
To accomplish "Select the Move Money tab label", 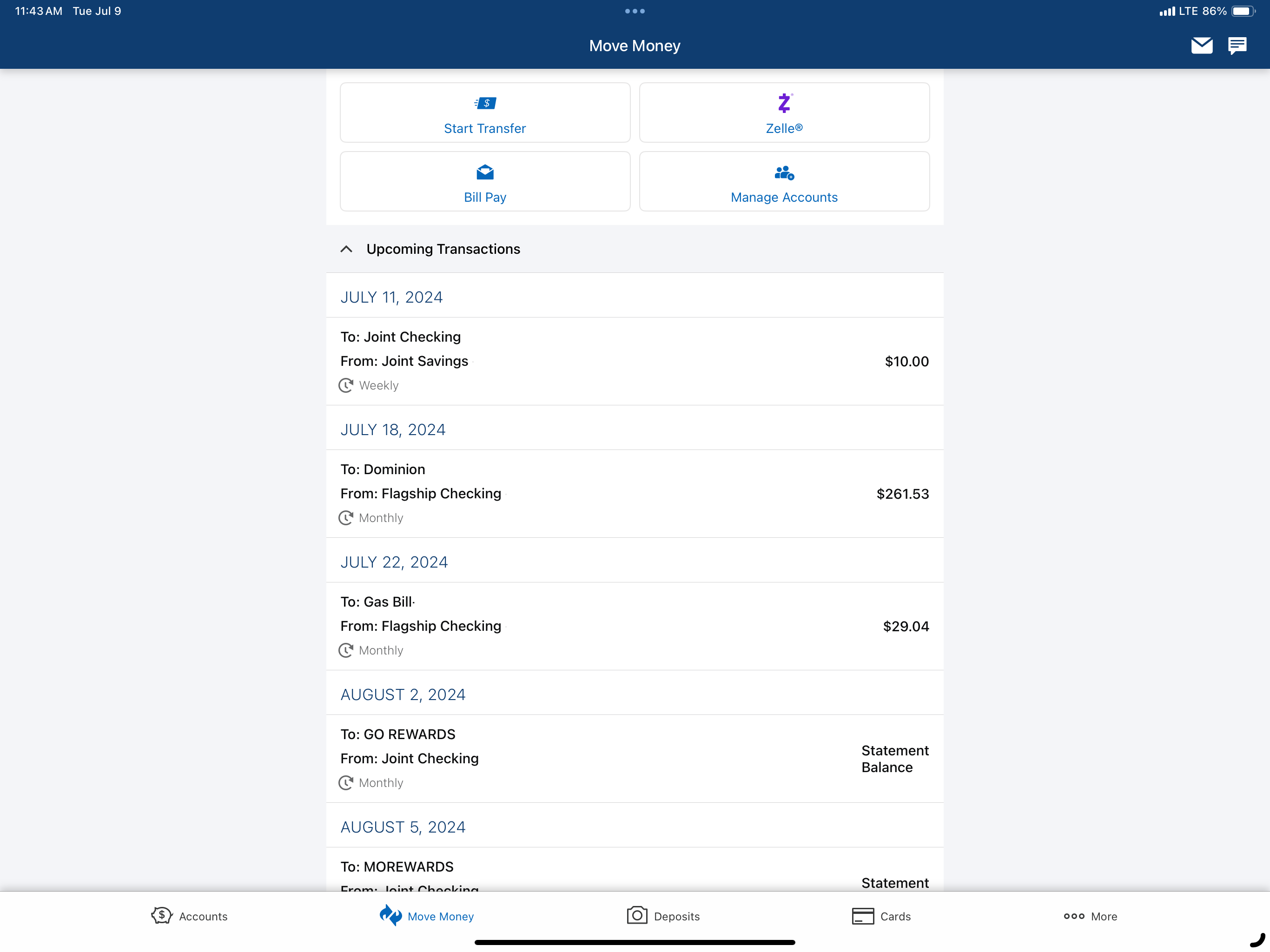I will 441,917.
